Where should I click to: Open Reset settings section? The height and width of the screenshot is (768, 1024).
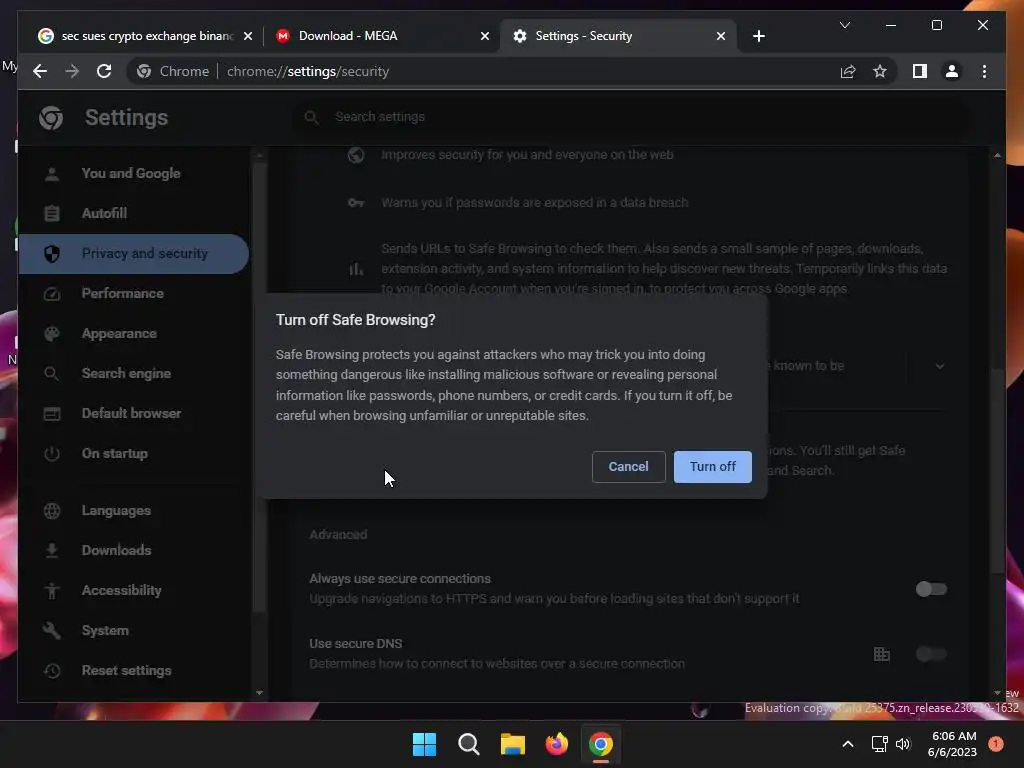click(133, 671)
